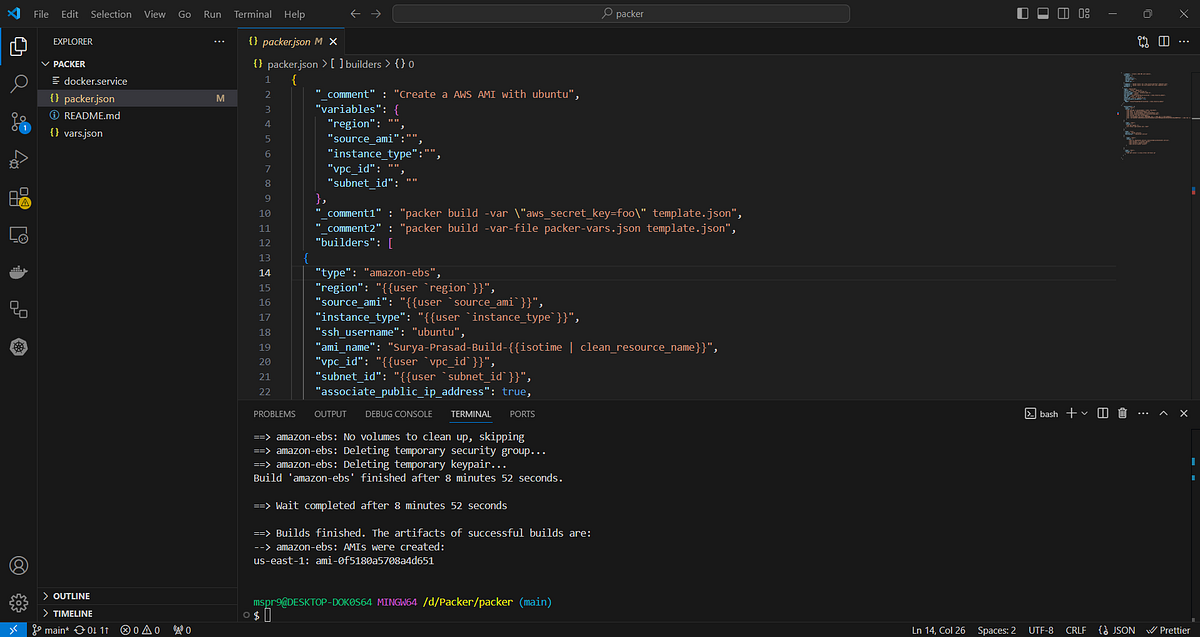The image size is (1200, 637).
Task: Open Run and Debug view
Action: pos(19,159)
